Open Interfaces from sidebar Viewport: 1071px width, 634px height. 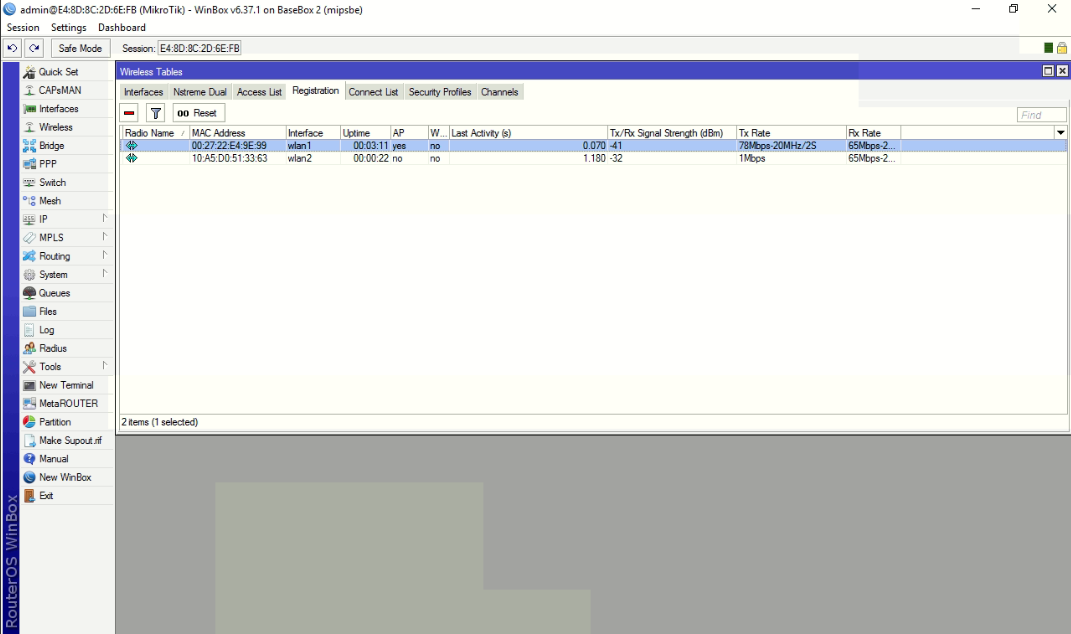(x=67, y=109)
